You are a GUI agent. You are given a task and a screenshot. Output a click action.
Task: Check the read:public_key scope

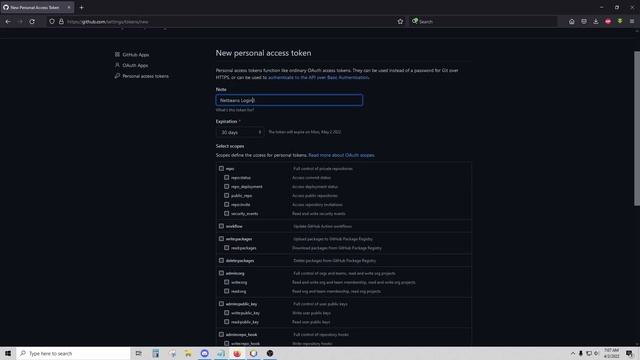point(227,322)
